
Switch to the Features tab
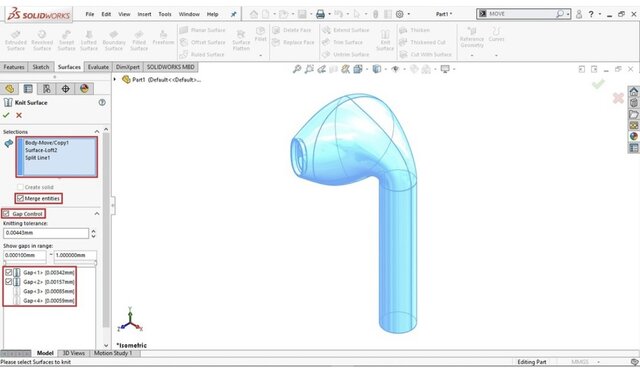pyautogui.click(x=14, y=67)
